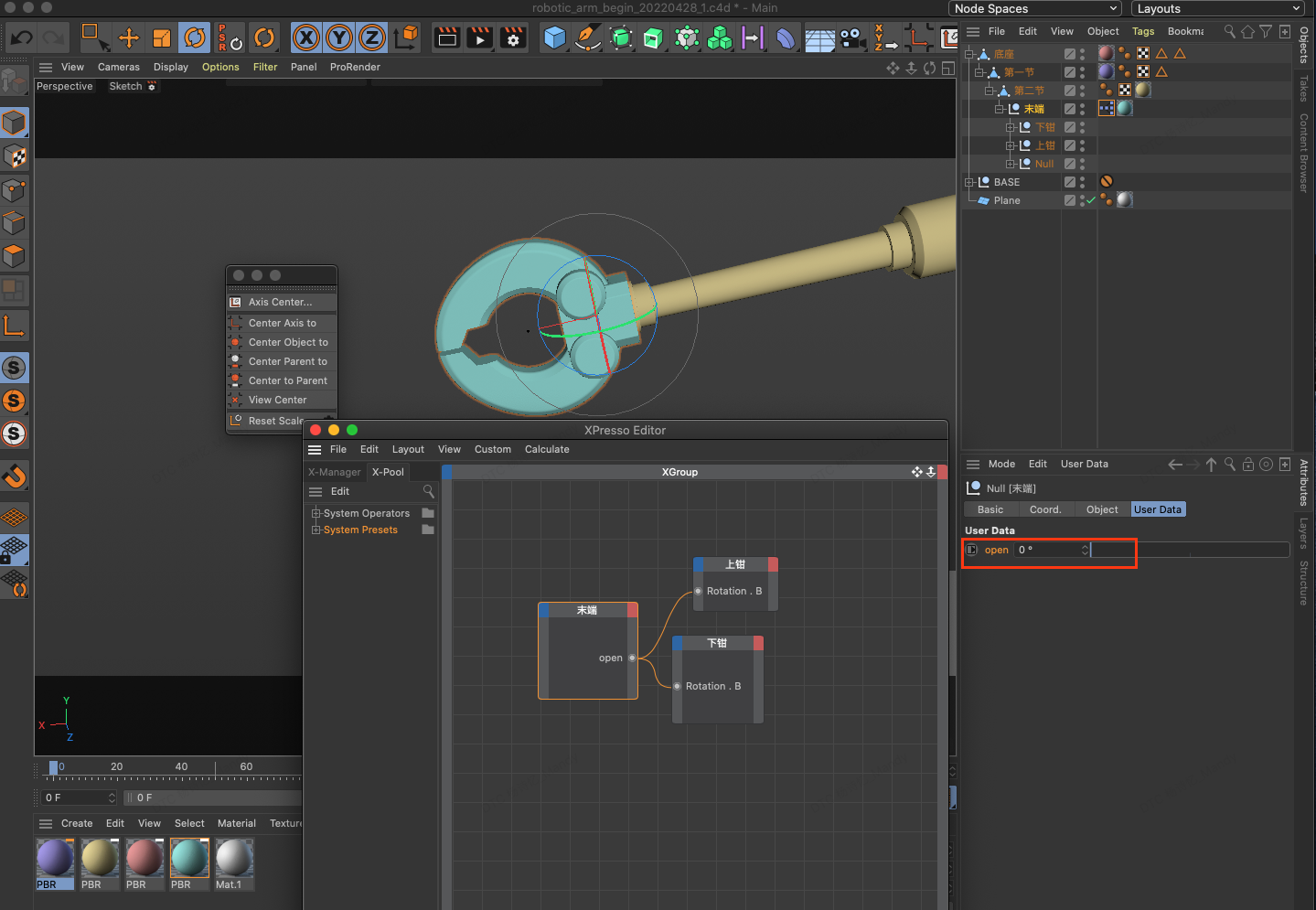
Task: Open the Node Spaces dropdown
Action: pyautogui.click(x=1035, y=8)
